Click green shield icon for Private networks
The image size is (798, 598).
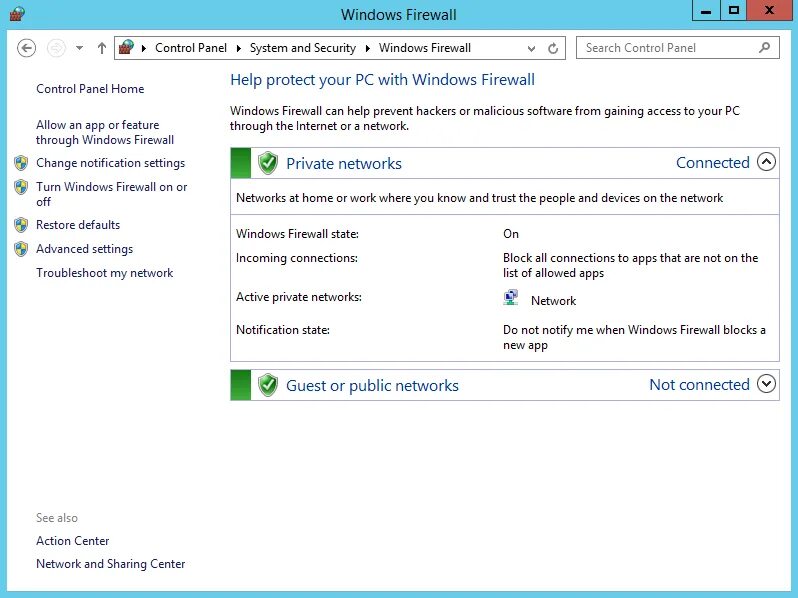tap(268, 163)
